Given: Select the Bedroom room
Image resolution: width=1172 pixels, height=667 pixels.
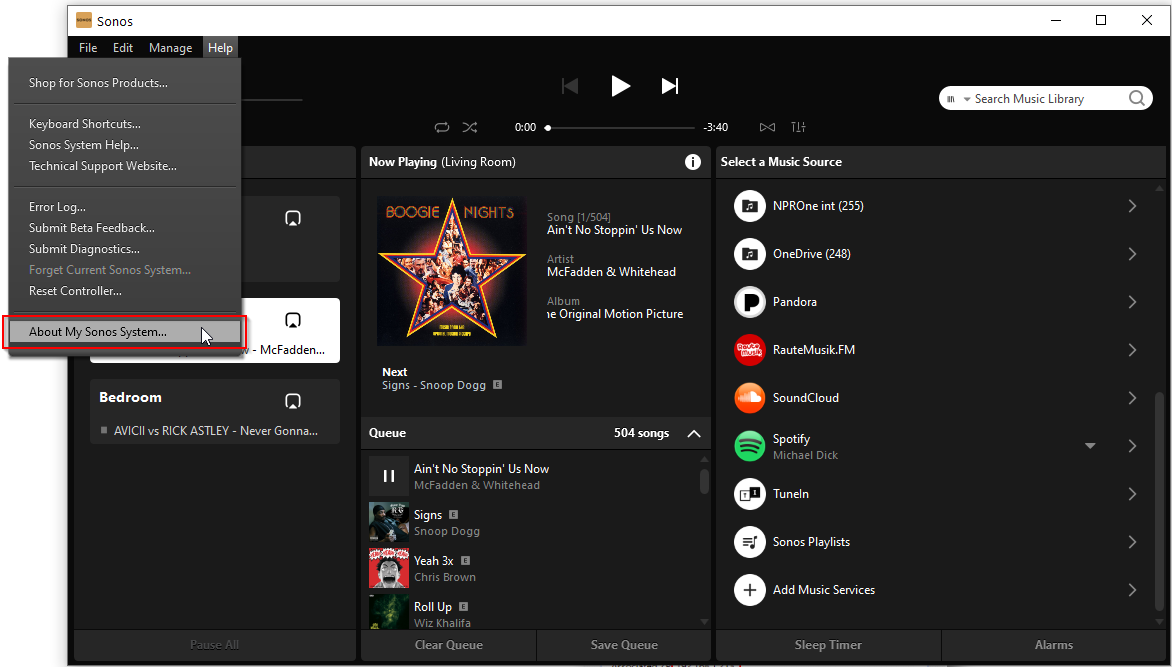Looking at the screenshot, I should [215, 412].
